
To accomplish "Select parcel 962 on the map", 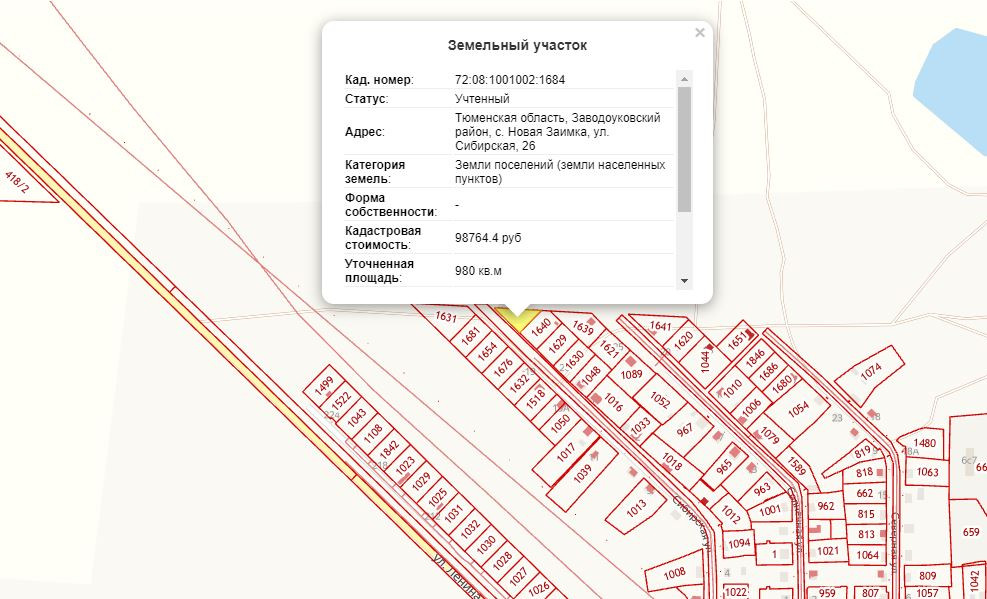I will [x=825, y=506].
